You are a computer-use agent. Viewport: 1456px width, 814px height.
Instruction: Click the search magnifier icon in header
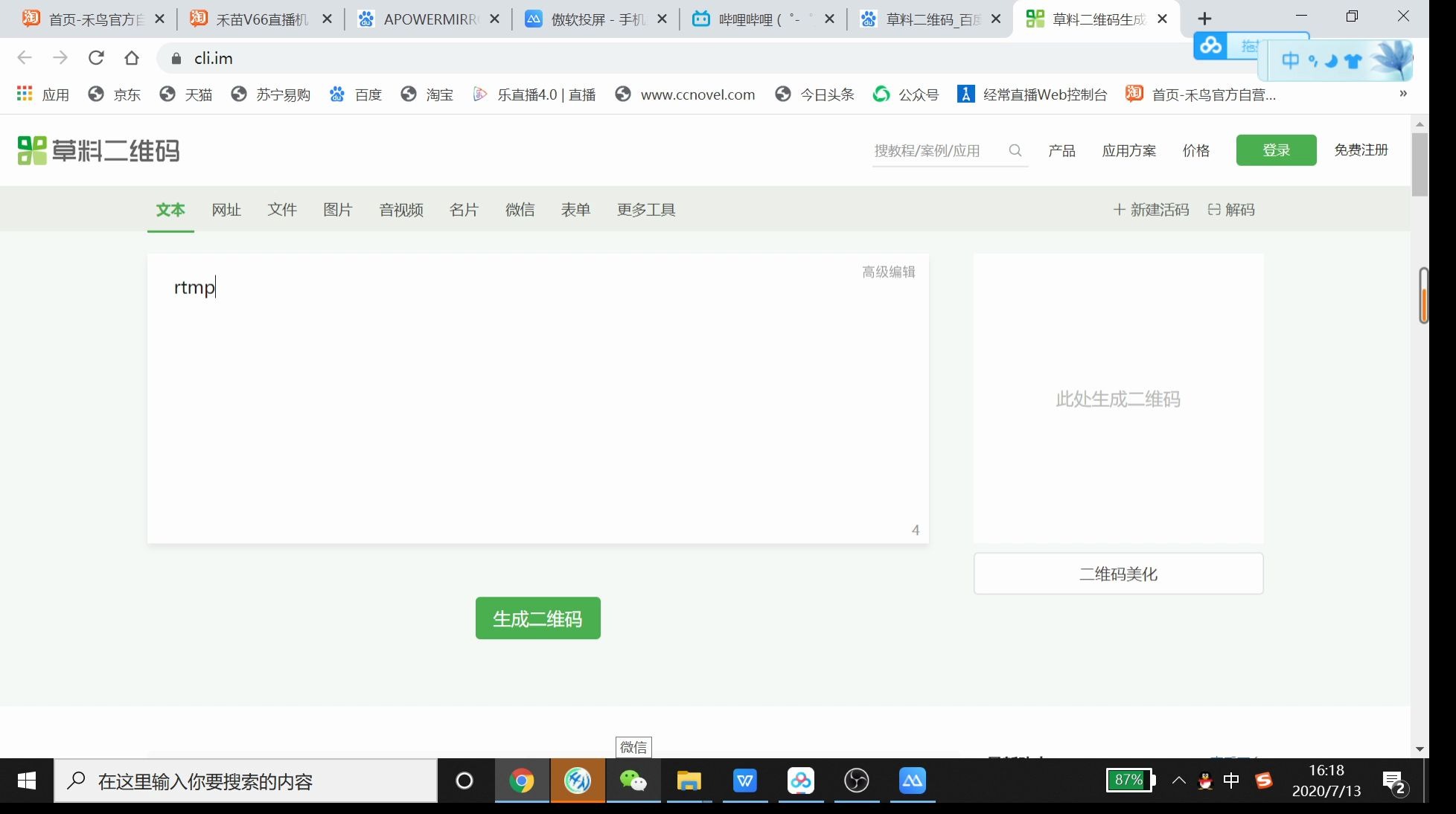click(x=1015, y=150)
